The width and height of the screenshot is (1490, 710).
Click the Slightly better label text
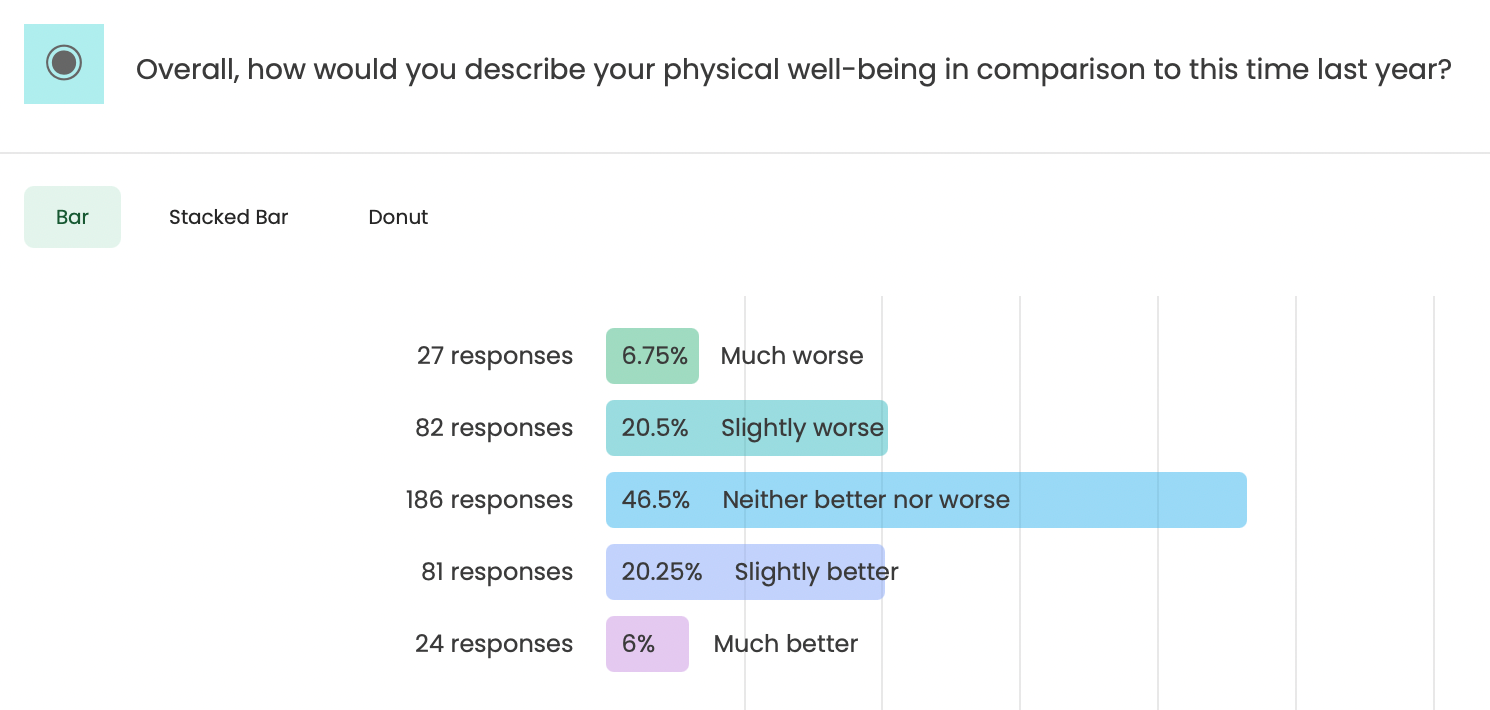click(x=816, y=572)
